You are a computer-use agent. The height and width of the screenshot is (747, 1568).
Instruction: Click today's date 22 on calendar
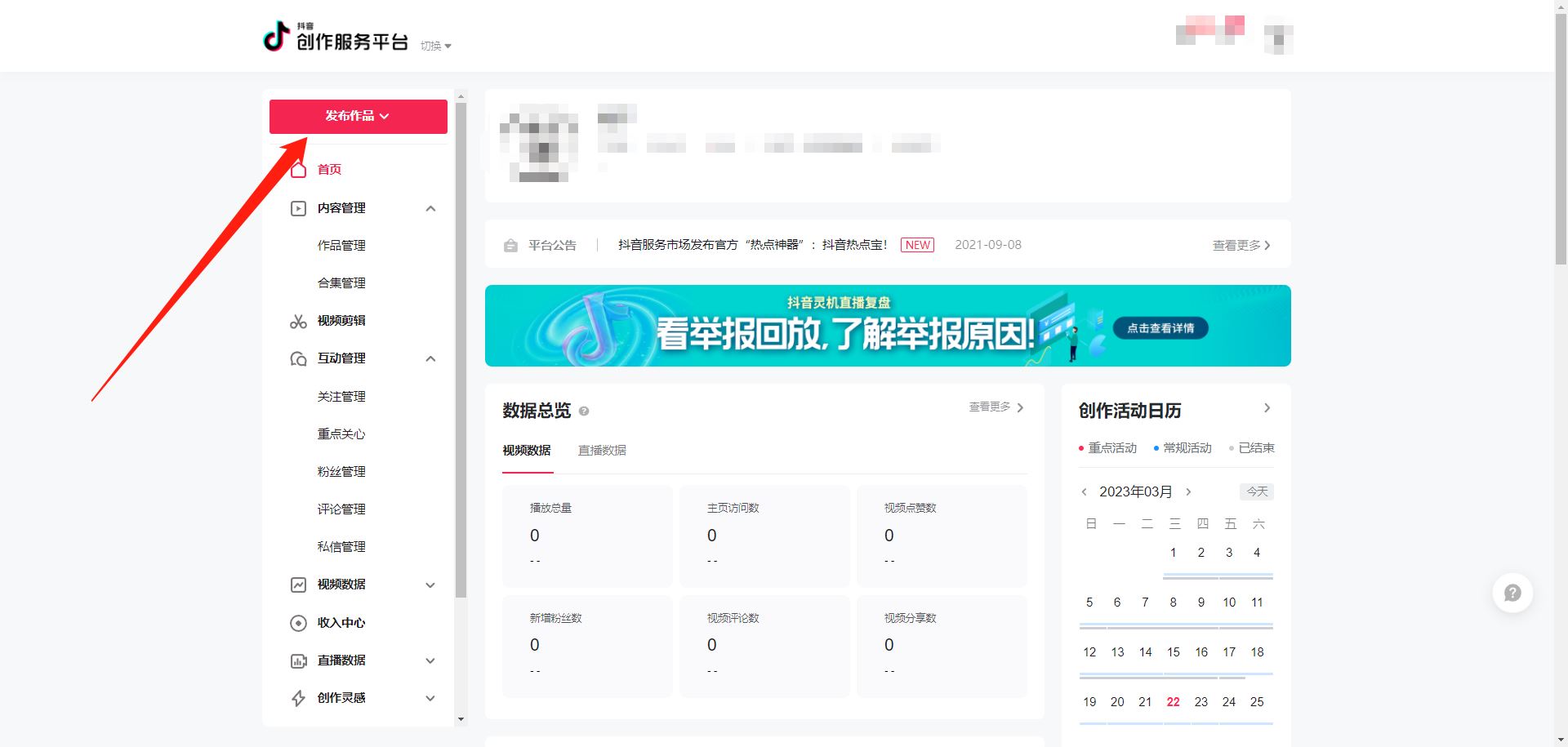[x=1173, y=701]
